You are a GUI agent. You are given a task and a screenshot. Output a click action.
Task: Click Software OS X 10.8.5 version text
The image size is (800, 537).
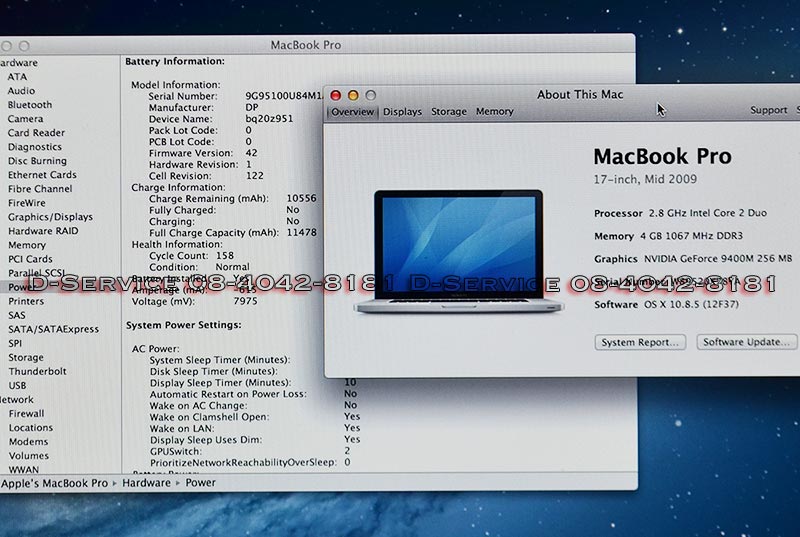click(x=666, y=304)
